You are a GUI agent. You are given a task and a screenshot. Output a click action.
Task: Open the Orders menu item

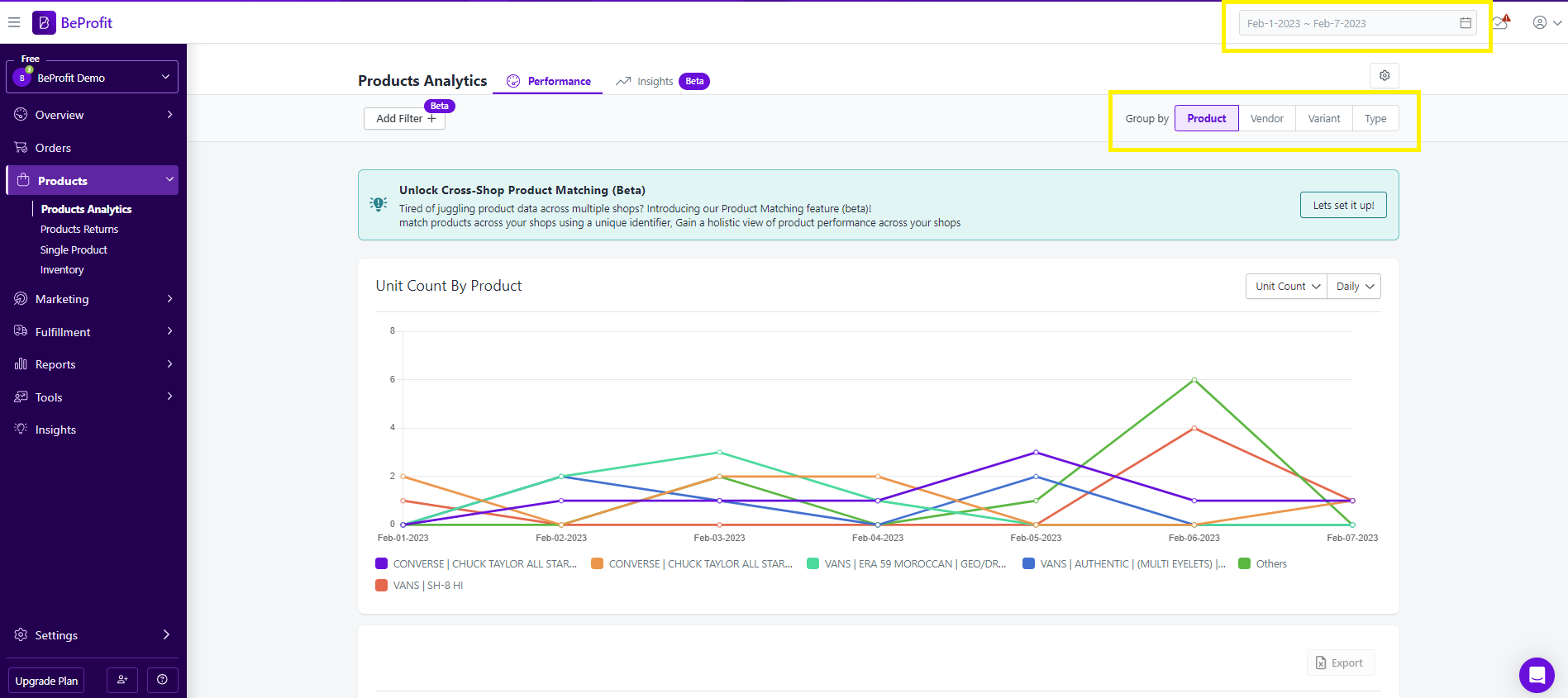click(92, 147)
